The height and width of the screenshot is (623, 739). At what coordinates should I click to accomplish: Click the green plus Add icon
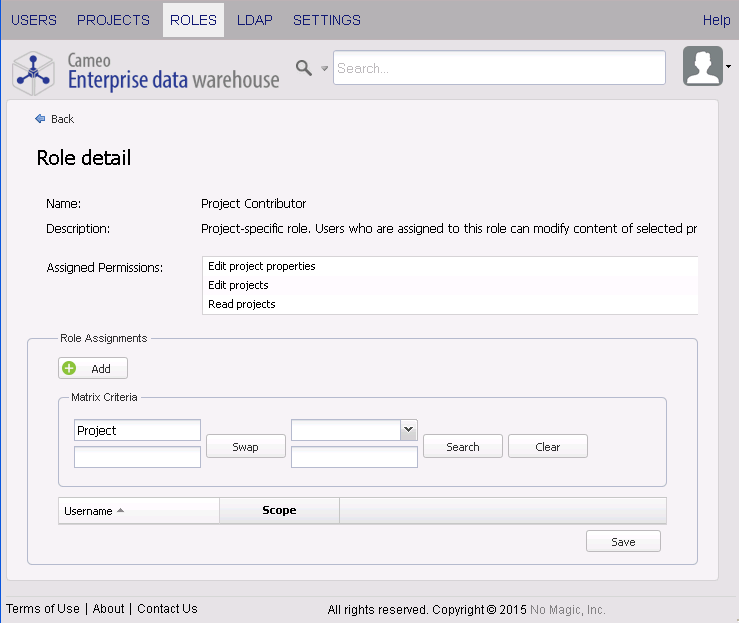pyautogui.click(x=69, y=369)
